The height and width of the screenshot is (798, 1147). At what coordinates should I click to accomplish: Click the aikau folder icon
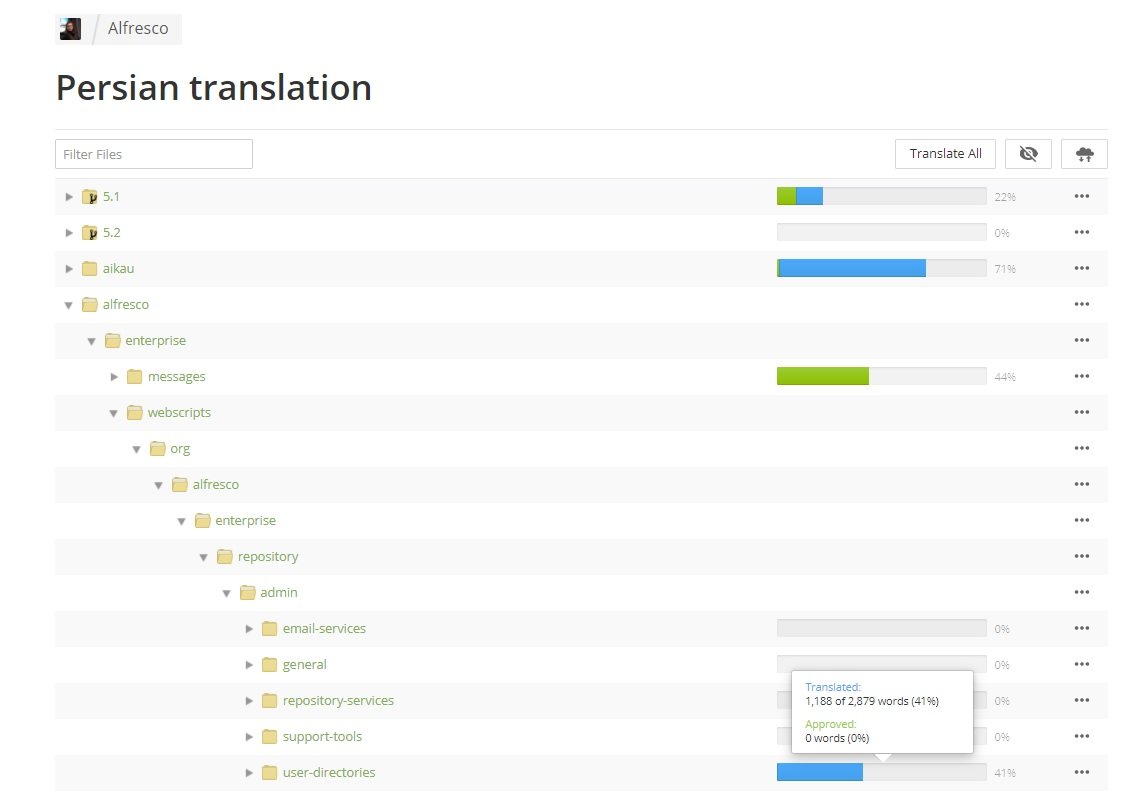[90, 268]
